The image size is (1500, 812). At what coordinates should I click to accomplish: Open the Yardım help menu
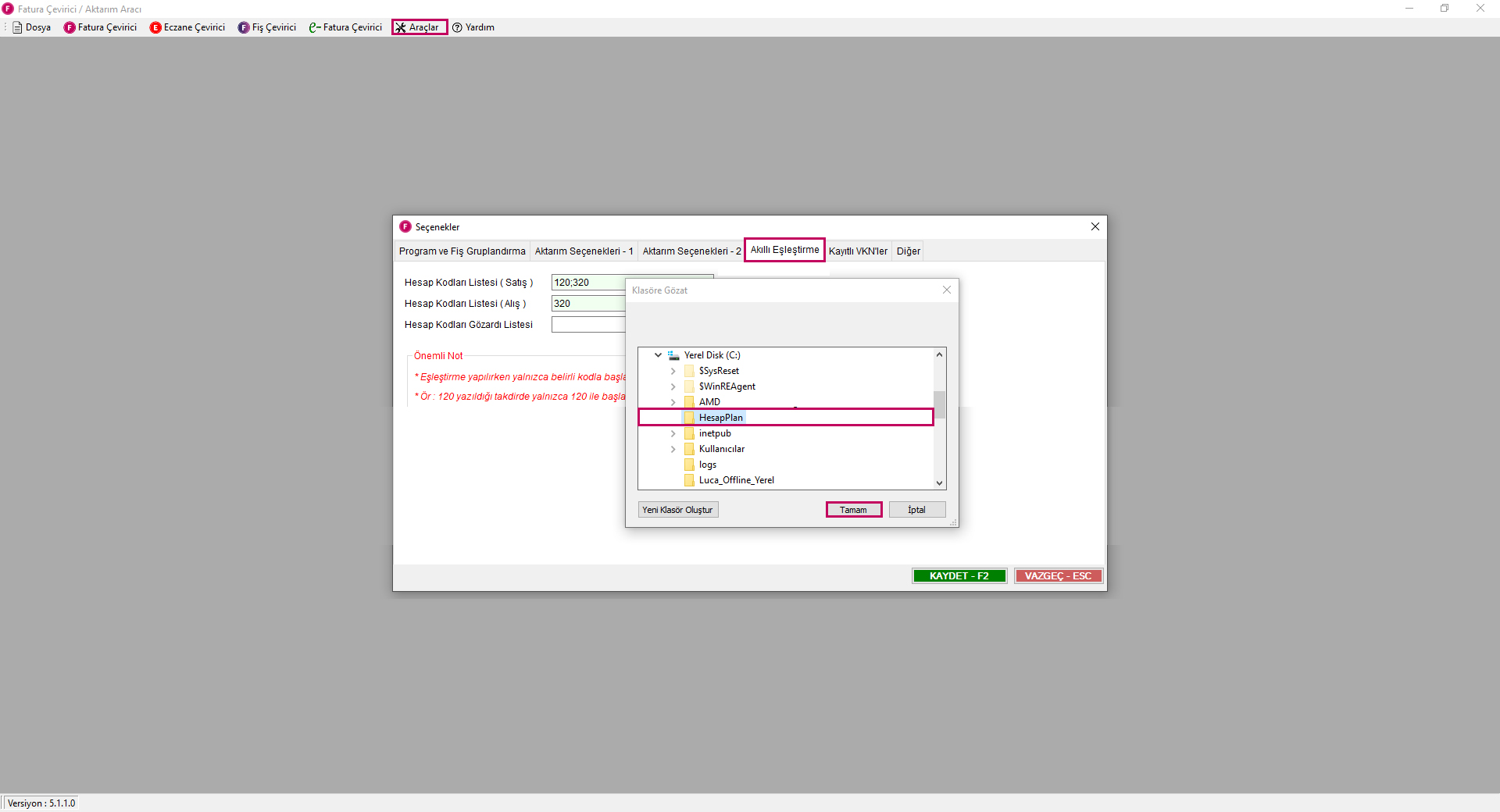tap(473, 27)
